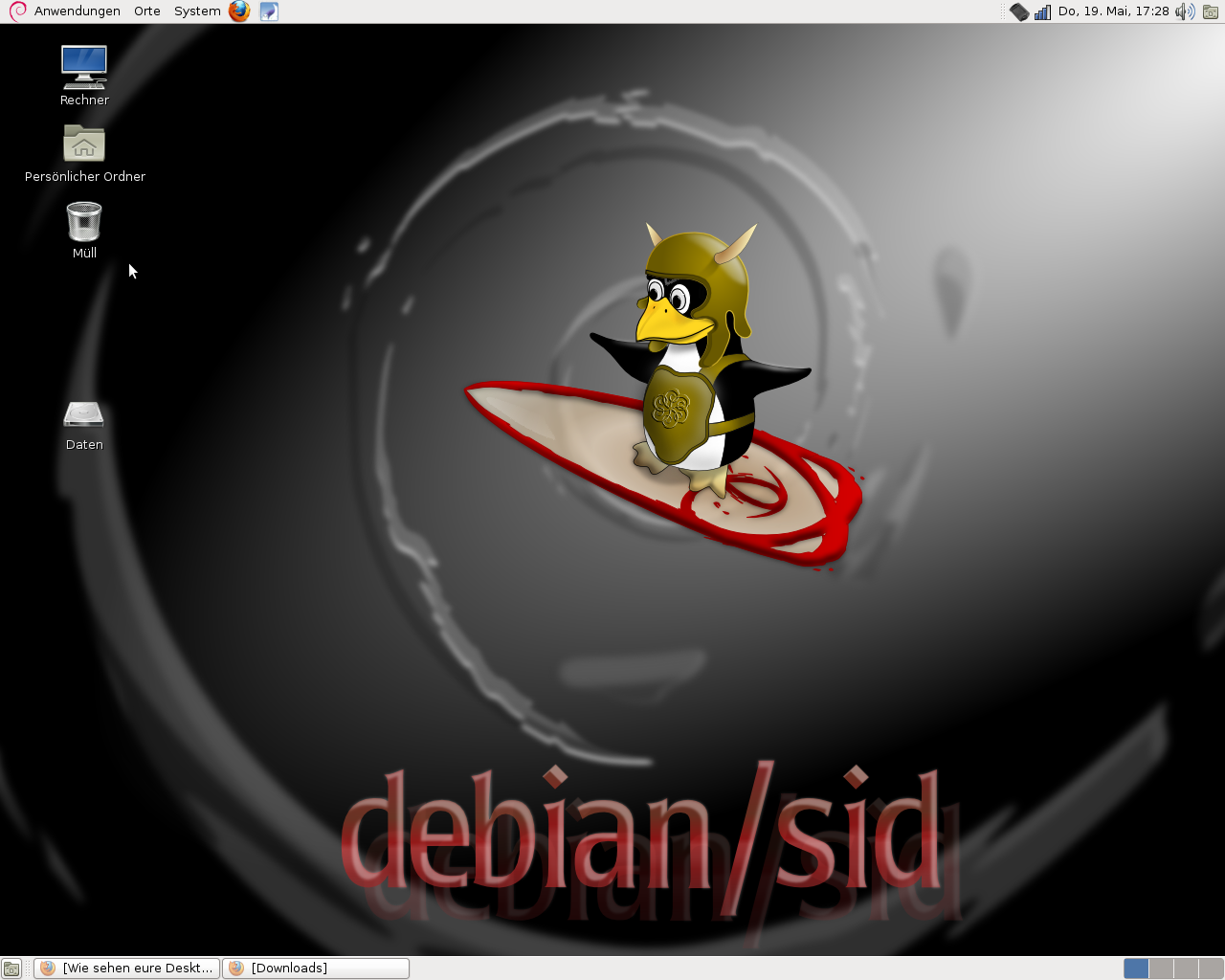The width and height of the screenshot is (1225, 980).
Task: Select the Müll trash icon
Action: coord(84,222)
